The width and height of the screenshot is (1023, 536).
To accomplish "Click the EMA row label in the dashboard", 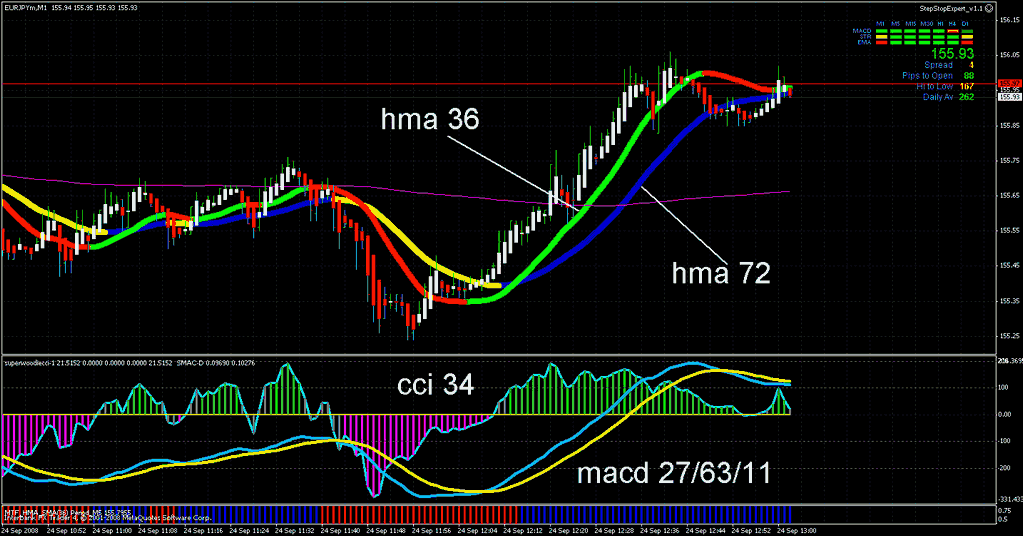I will coord(864,42).
